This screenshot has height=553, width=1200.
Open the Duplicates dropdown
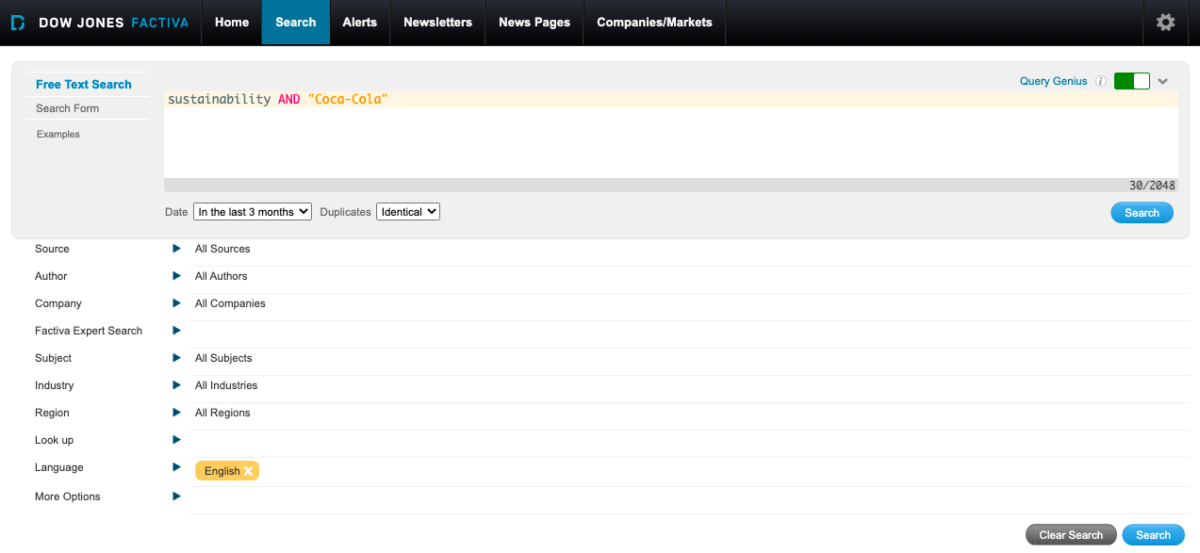[408, 212]
